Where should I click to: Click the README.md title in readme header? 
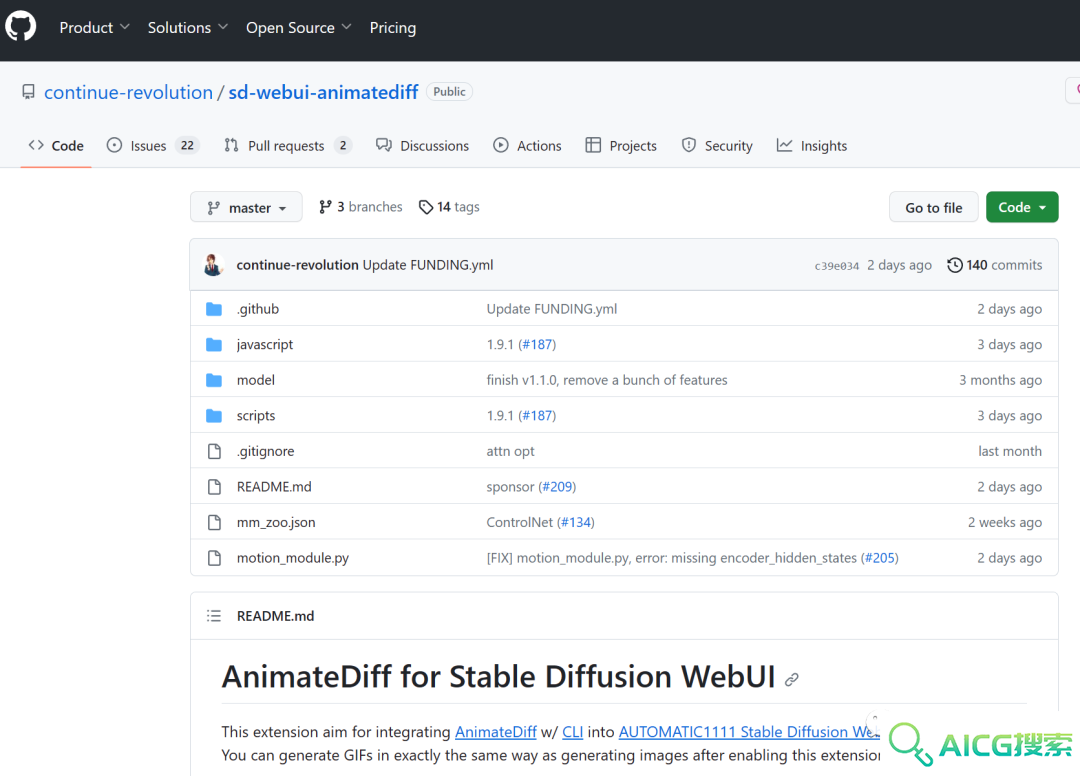(x=276, y=616)
